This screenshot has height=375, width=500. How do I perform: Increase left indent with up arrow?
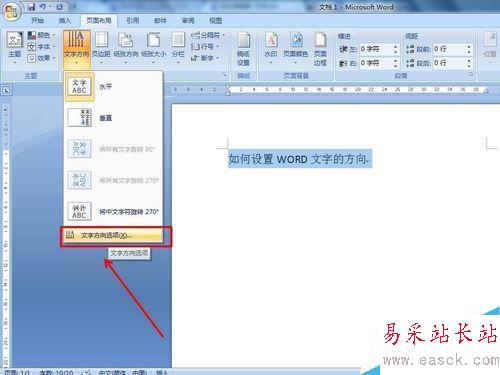click(396, 47)
